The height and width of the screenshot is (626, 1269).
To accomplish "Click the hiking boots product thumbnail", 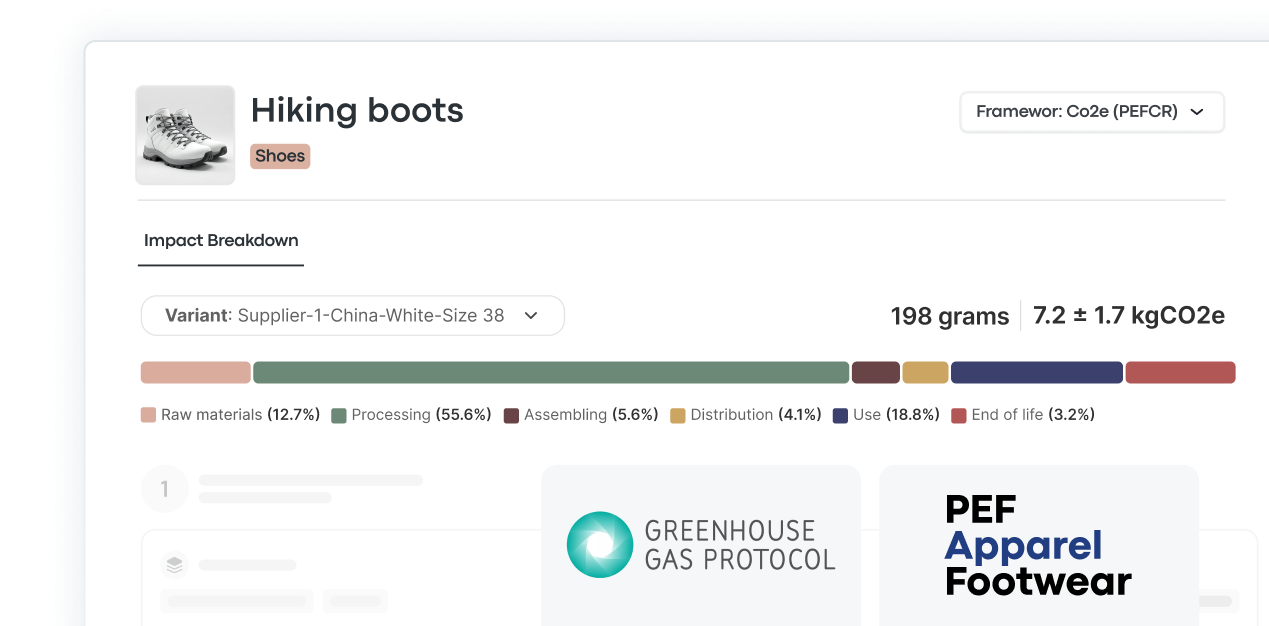I will click(x=185, y=135).
